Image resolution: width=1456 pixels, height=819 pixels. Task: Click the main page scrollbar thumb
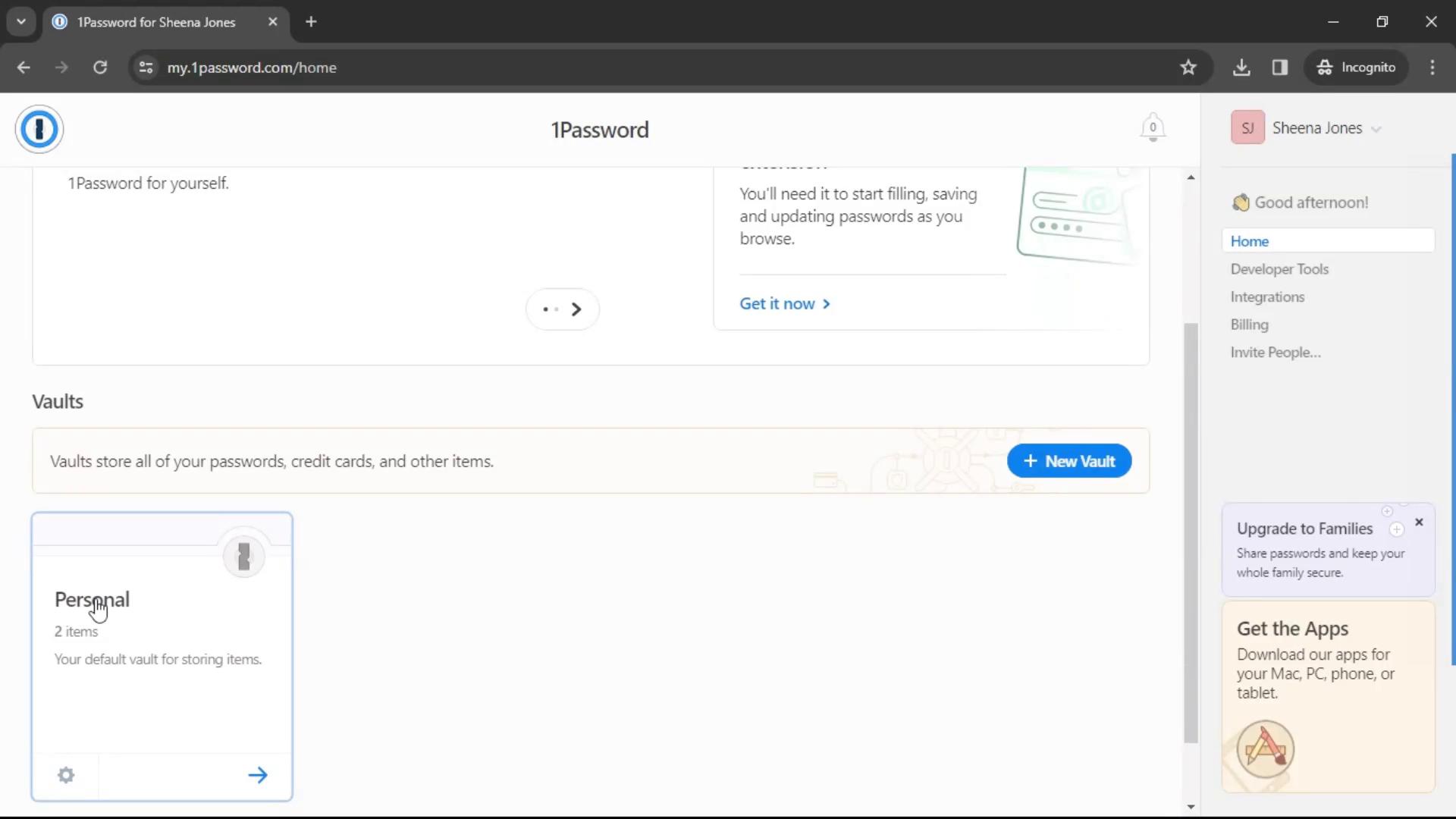tap(1191, 533)
